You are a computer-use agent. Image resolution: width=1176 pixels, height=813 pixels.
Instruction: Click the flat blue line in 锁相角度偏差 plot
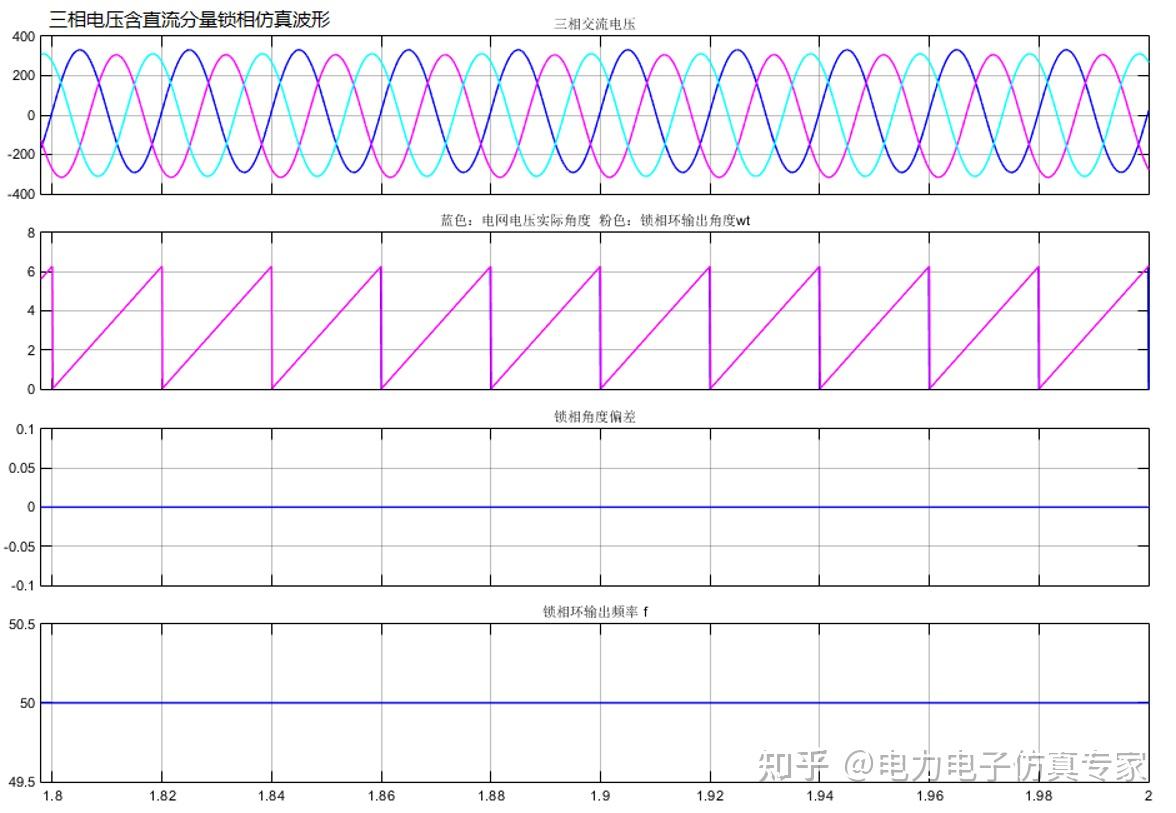point(595,507)
